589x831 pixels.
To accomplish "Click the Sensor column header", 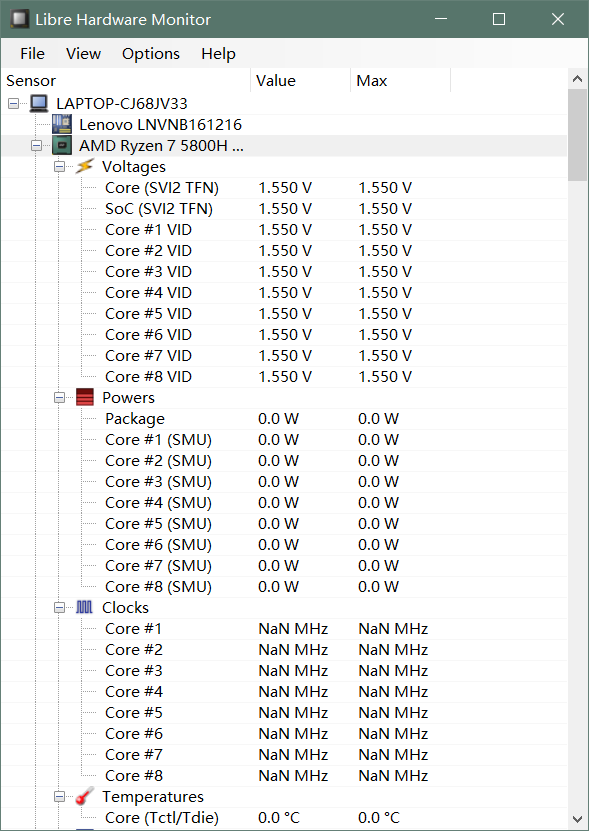I will pos(126,81).
